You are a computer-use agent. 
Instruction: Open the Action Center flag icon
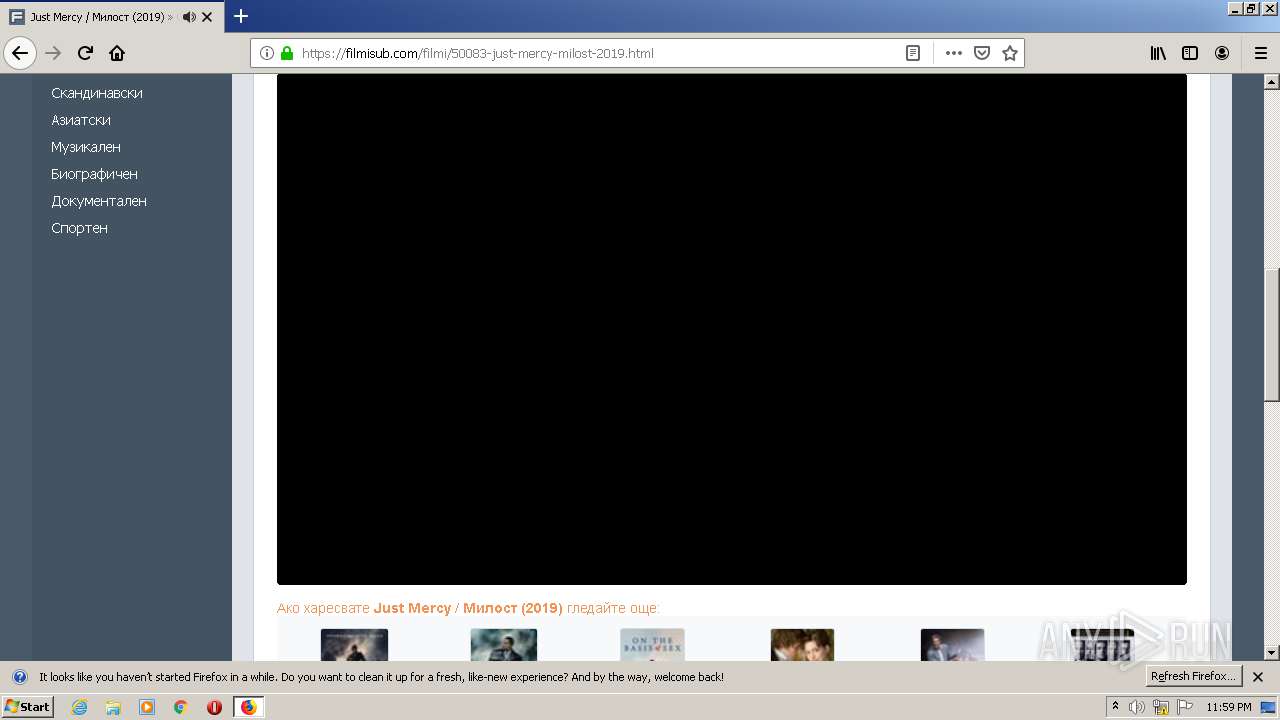[1185, 707]
